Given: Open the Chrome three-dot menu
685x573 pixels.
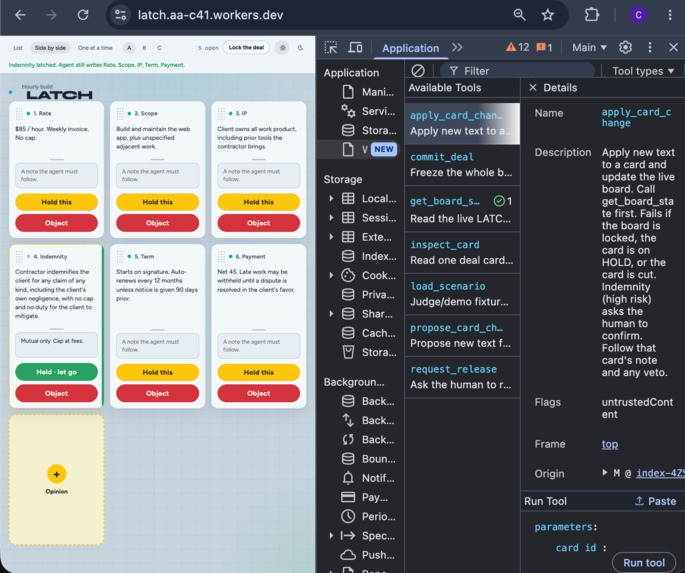Looking at the screenshot, I should pyautogui.click(x=670, y=15).
